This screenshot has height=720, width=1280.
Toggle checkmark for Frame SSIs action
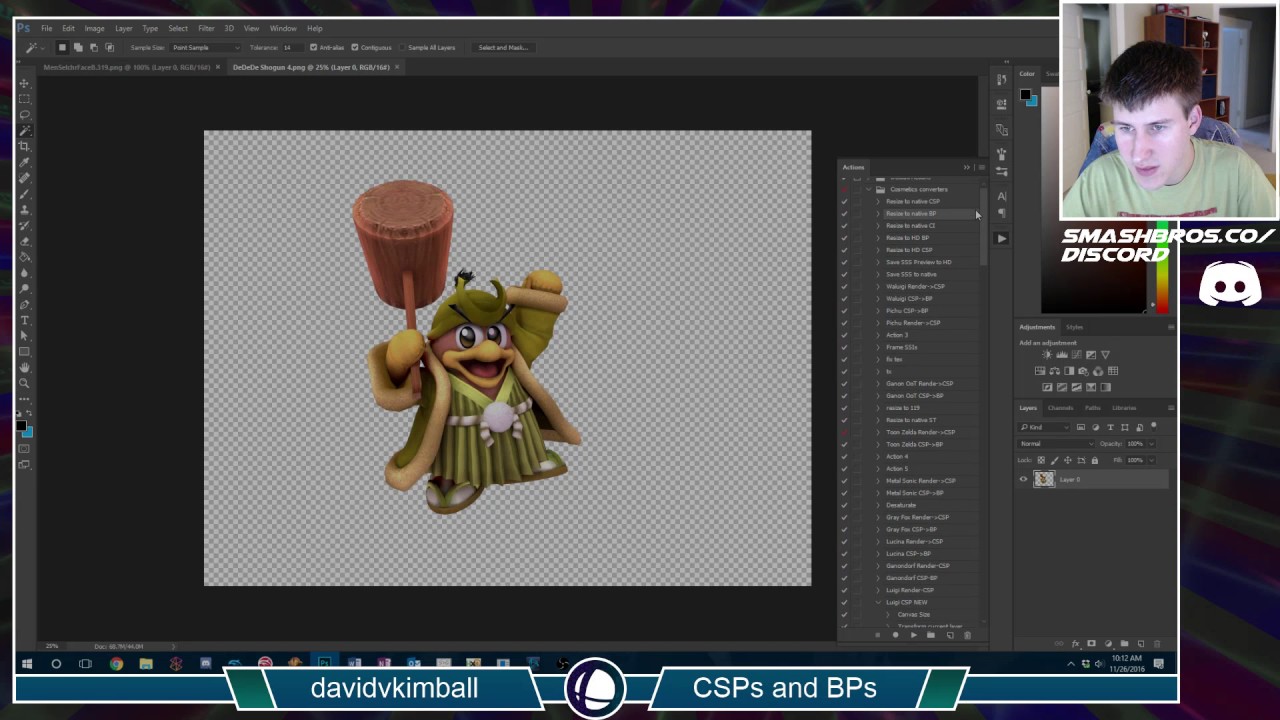point(844,347)
